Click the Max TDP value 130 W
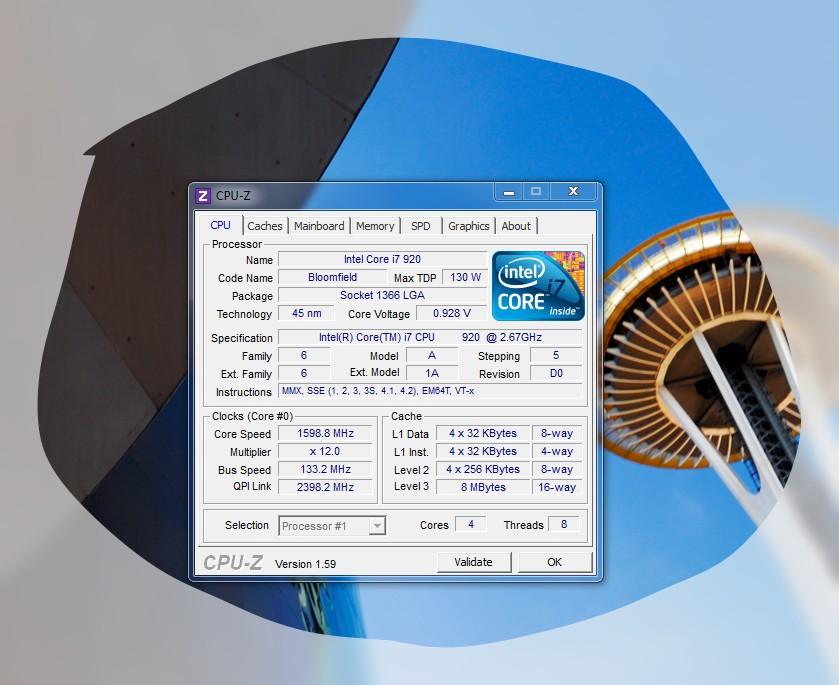The image size is (839, 685). pos(465,277)
